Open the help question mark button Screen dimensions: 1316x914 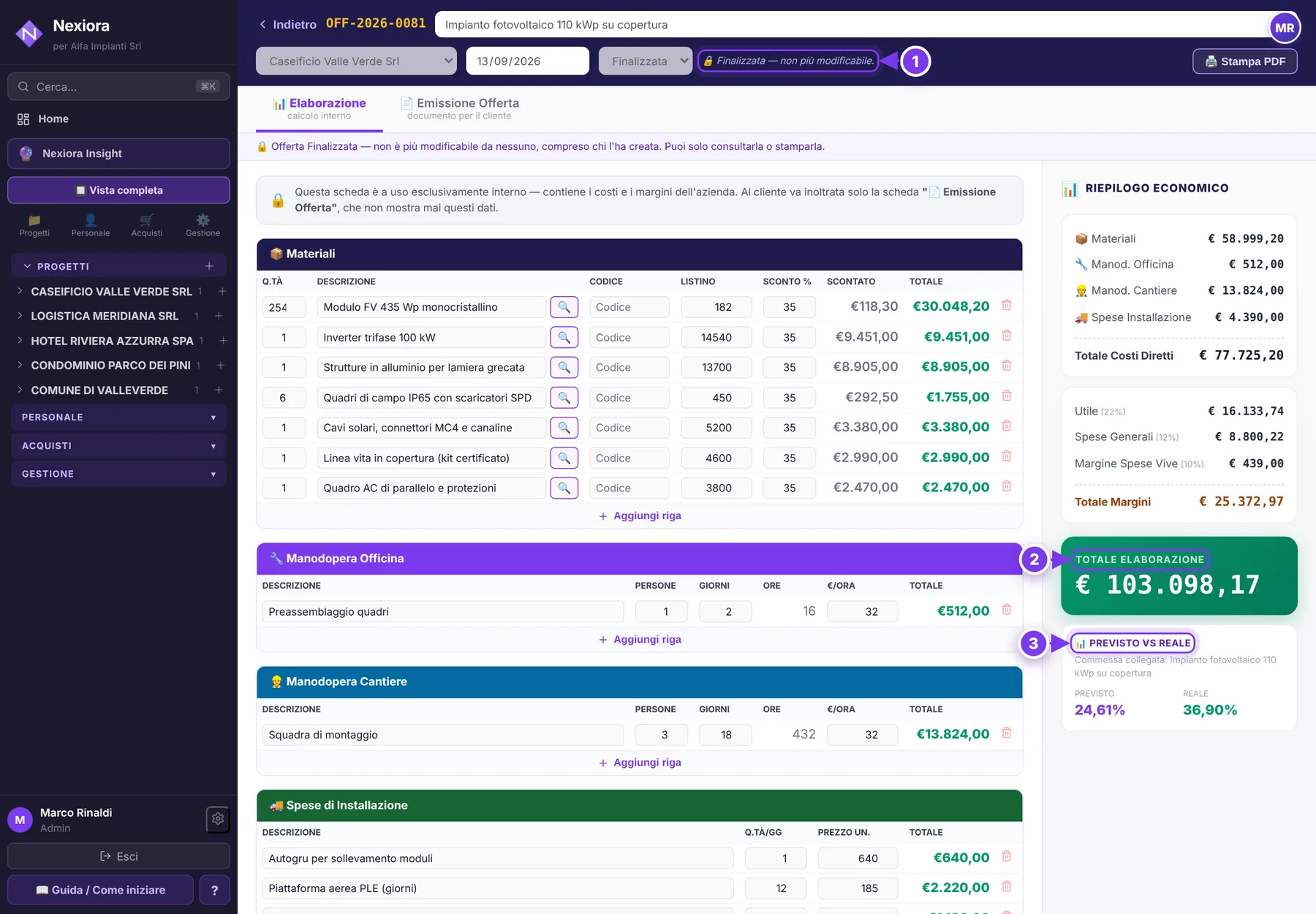click(214, 890)
